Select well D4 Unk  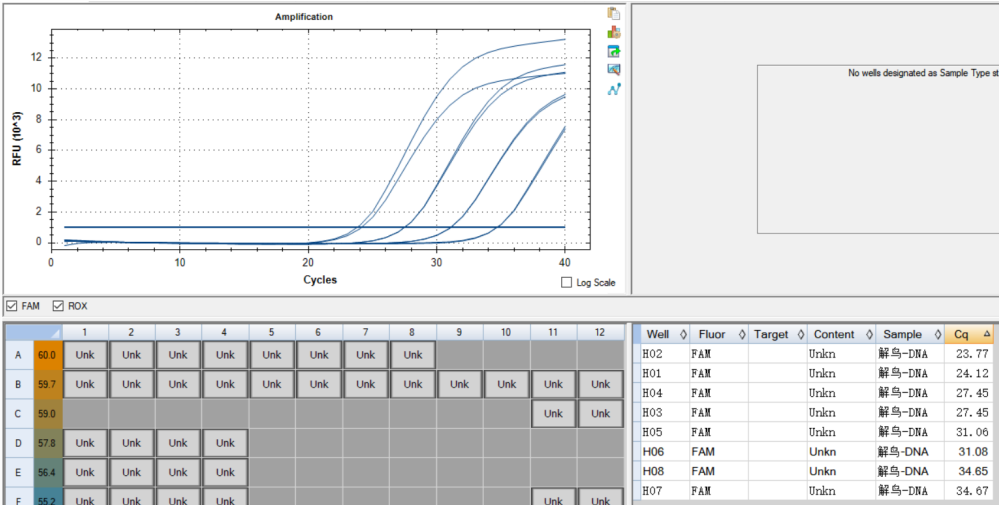225,443
